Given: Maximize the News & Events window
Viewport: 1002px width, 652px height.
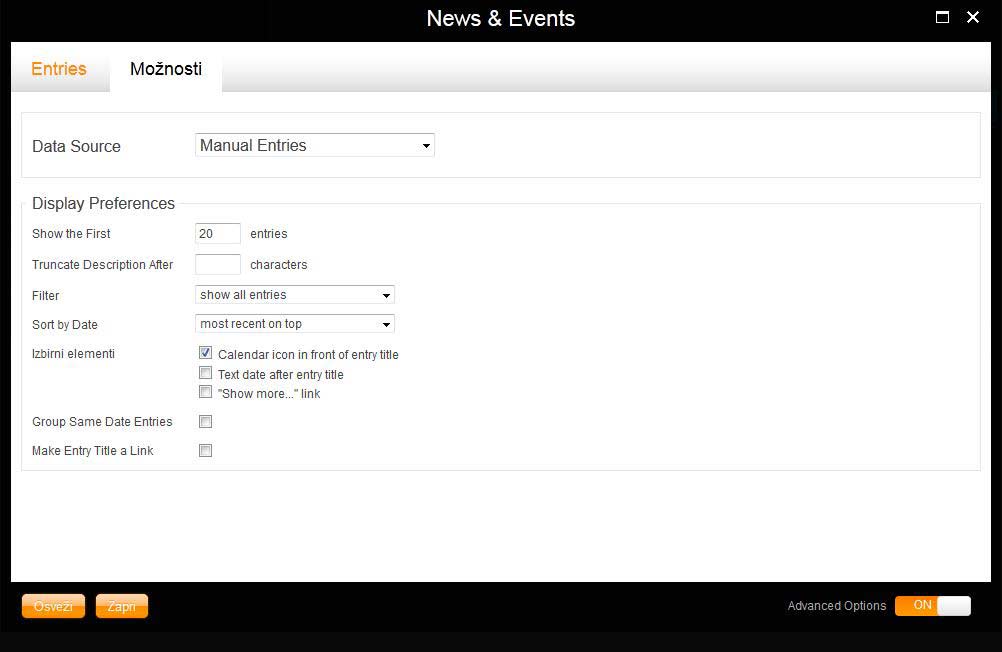Looking at the screenshot, I should [x=942, y=17].
